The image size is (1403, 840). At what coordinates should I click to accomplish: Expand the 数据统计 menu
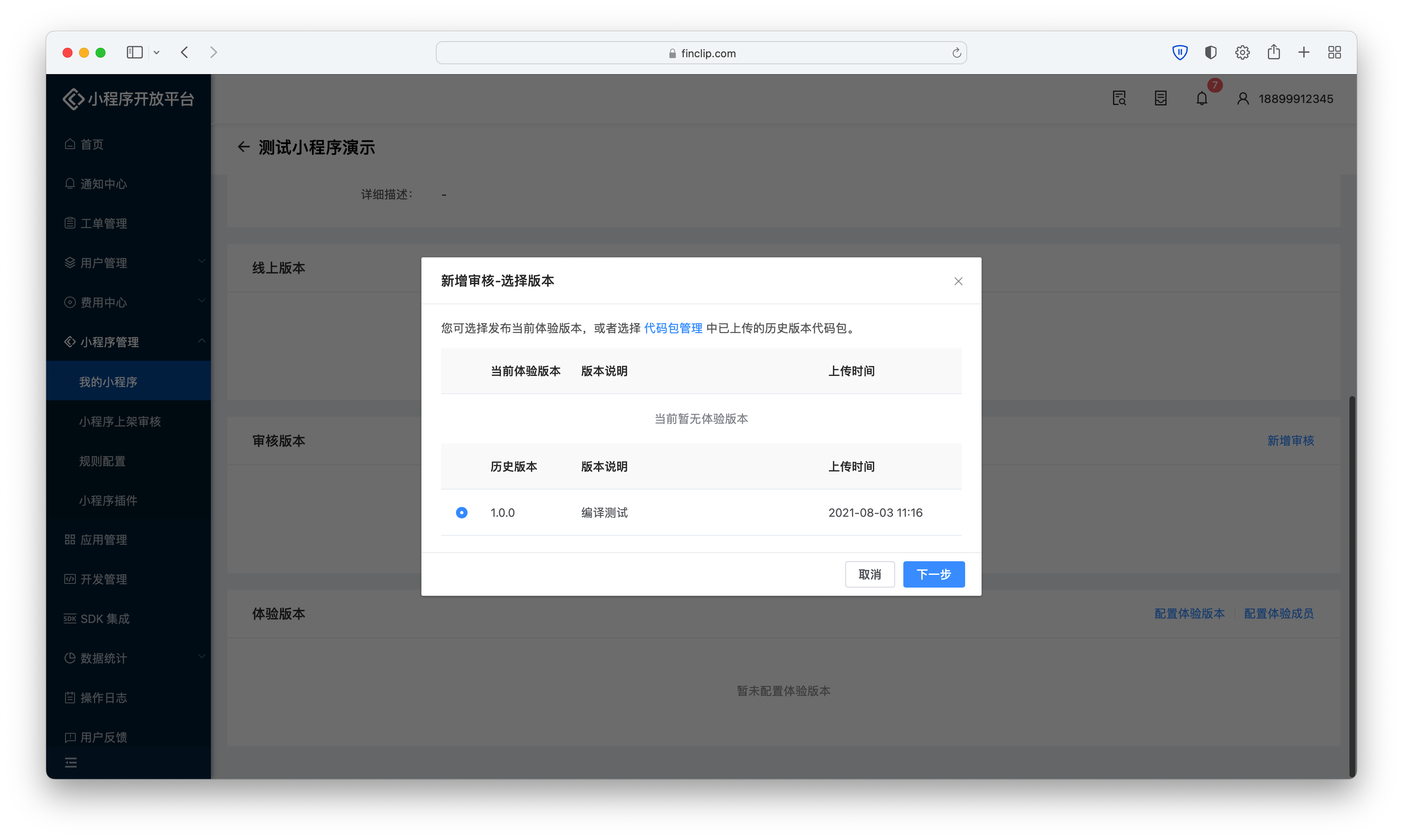129,658
